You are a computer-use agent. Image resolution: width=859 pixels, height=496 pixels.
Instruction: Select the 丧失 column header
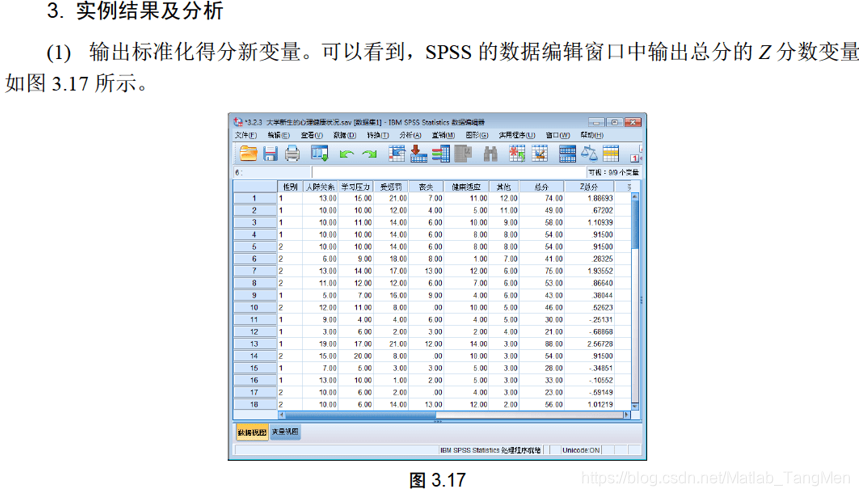coord(426,187)
